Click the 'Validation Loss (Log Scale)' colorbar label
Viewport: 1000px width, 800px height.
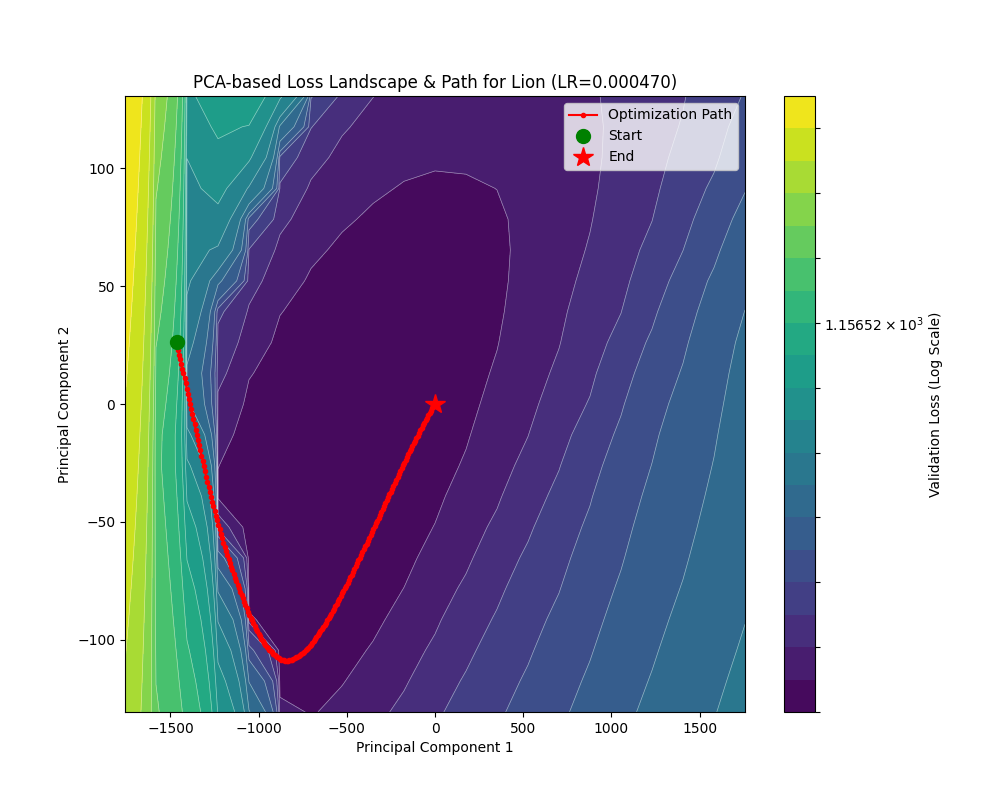coord(935,404)
